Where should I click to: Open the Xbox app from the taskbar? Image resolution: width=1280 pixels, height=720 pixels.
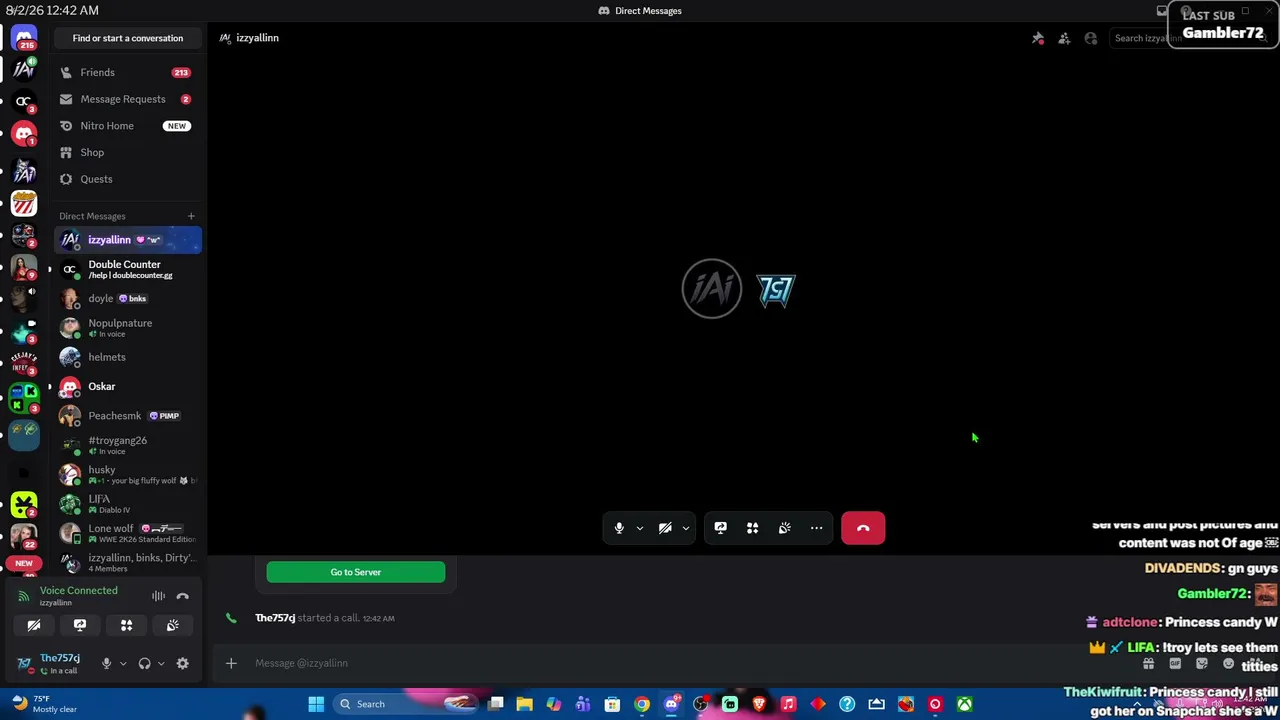click(x=964, y=704)
